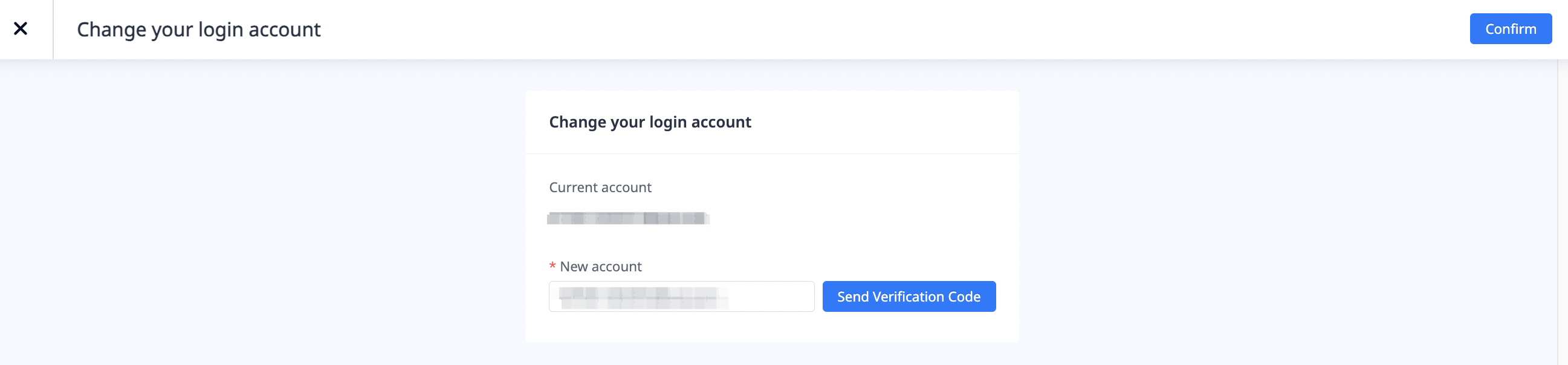Focus the New account input field

point(681,296)
